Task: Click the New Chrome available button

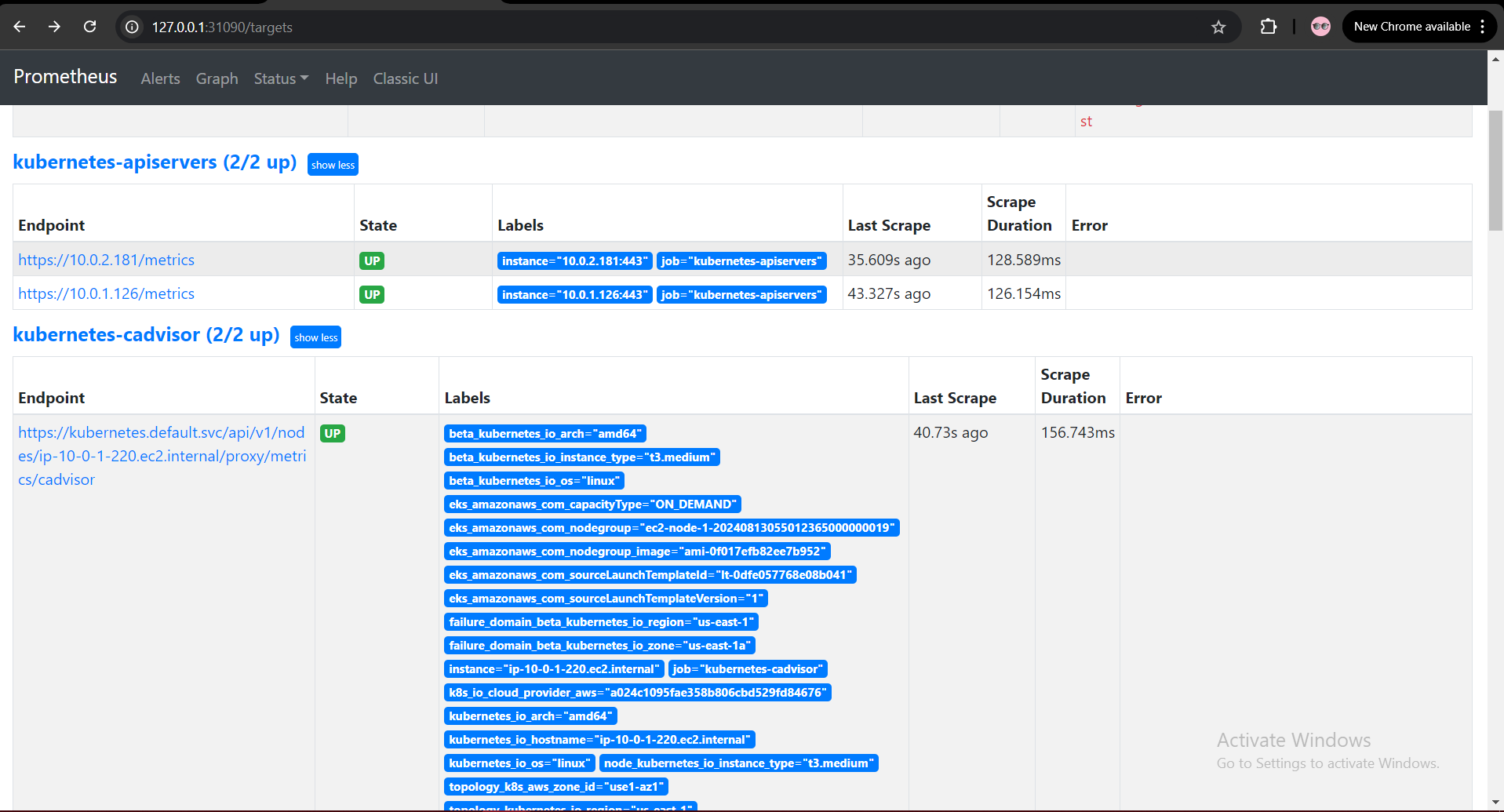Action: pos(1412,27)
